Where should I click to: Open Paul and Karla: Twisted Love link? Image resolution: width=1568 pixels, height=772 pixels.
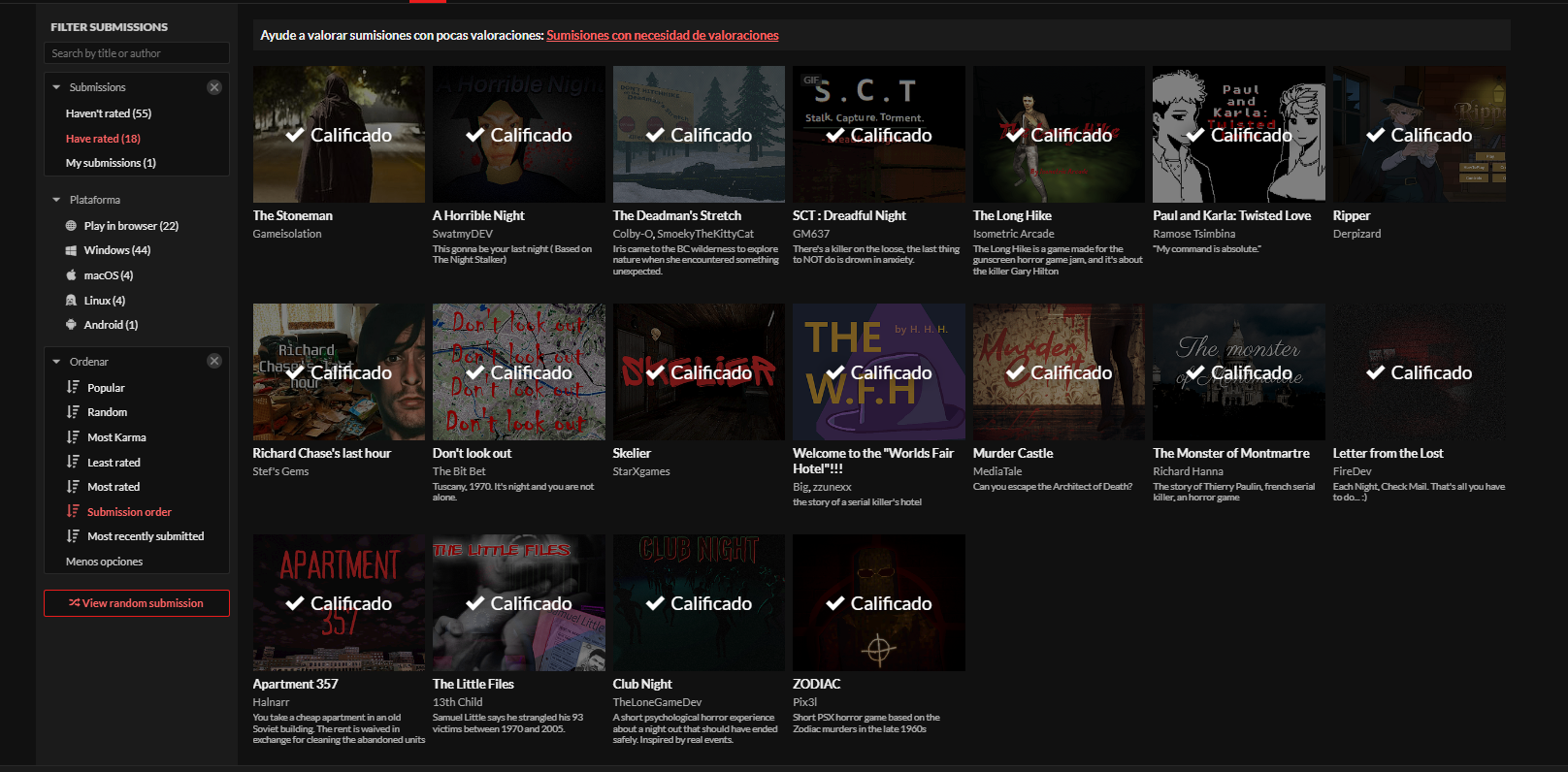pos(1231,215)
